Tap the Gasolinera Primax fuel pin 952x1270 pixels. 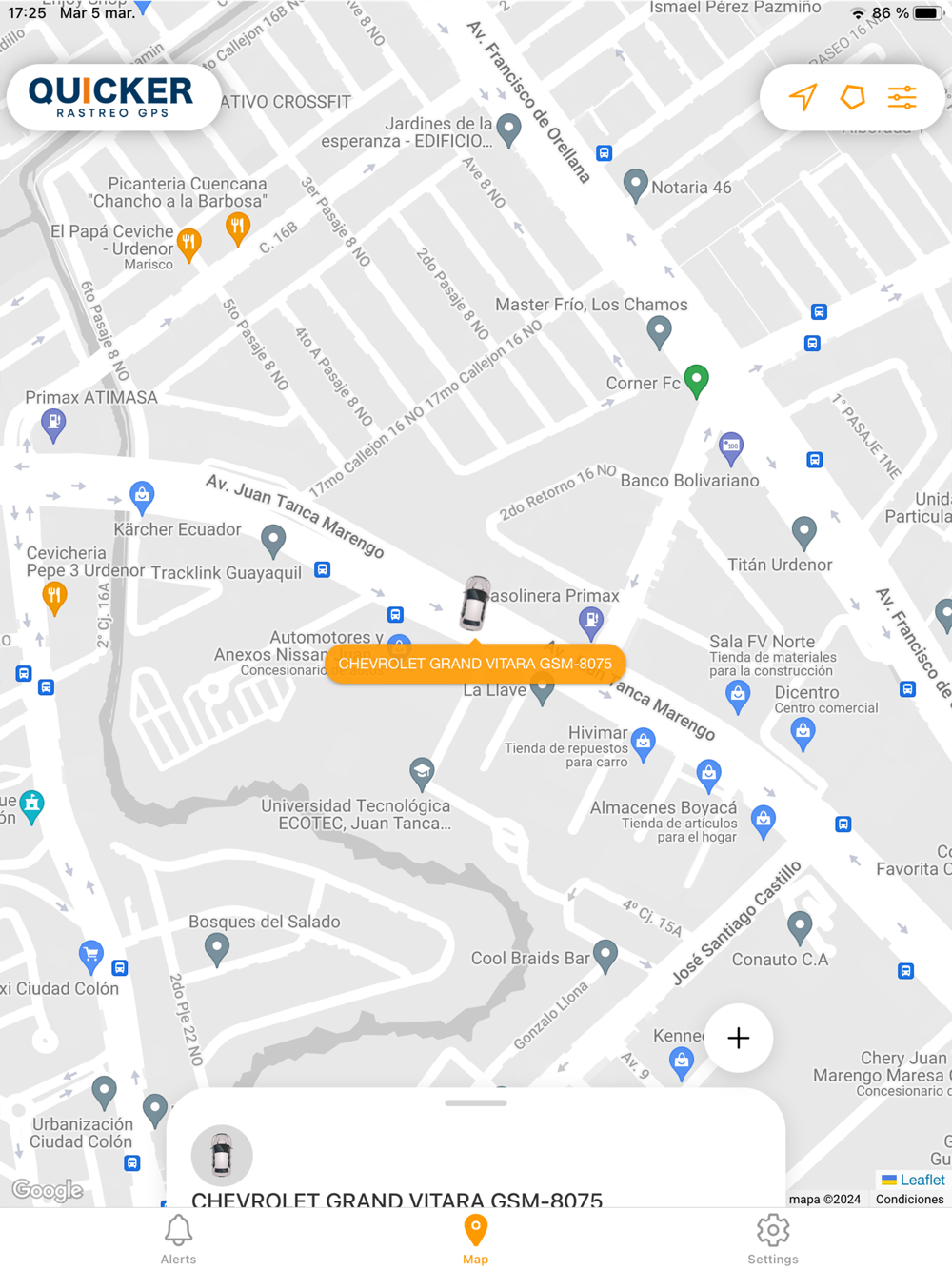pos(591,624)
